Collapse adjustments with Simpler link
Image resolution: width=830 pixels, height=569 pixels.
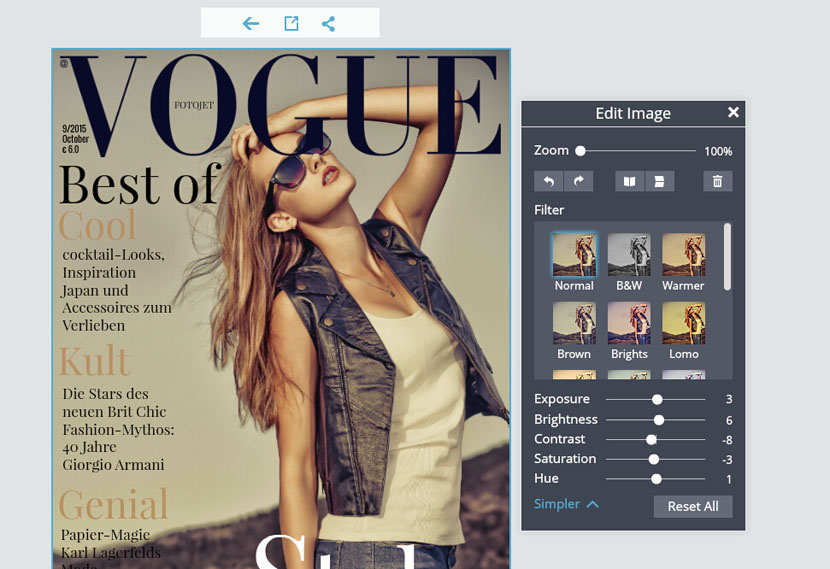pyautogui.click(x=566, y=504)
